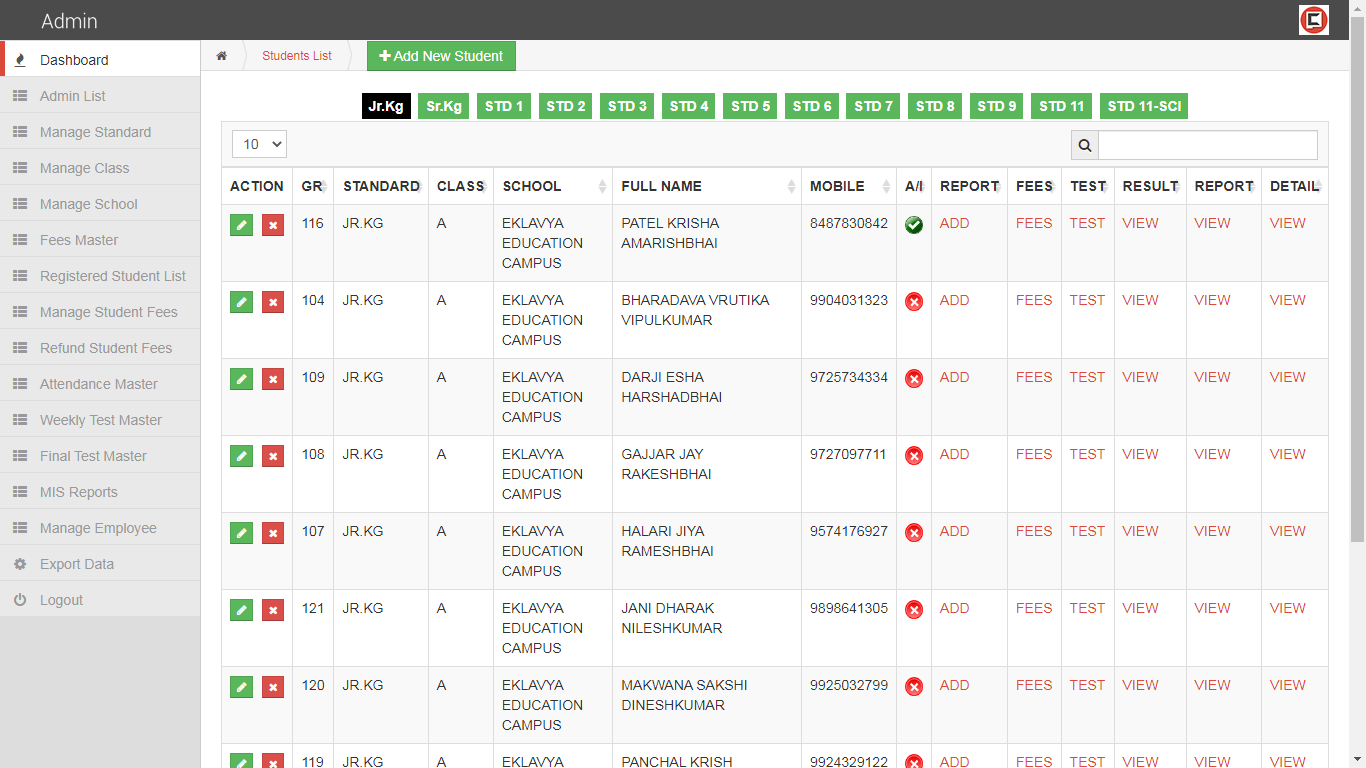The width and height of the screenshot is (1366, 768).
Task: Switch to the STD 5 tab
Action: pyautogui.click(x=750, y=106)
